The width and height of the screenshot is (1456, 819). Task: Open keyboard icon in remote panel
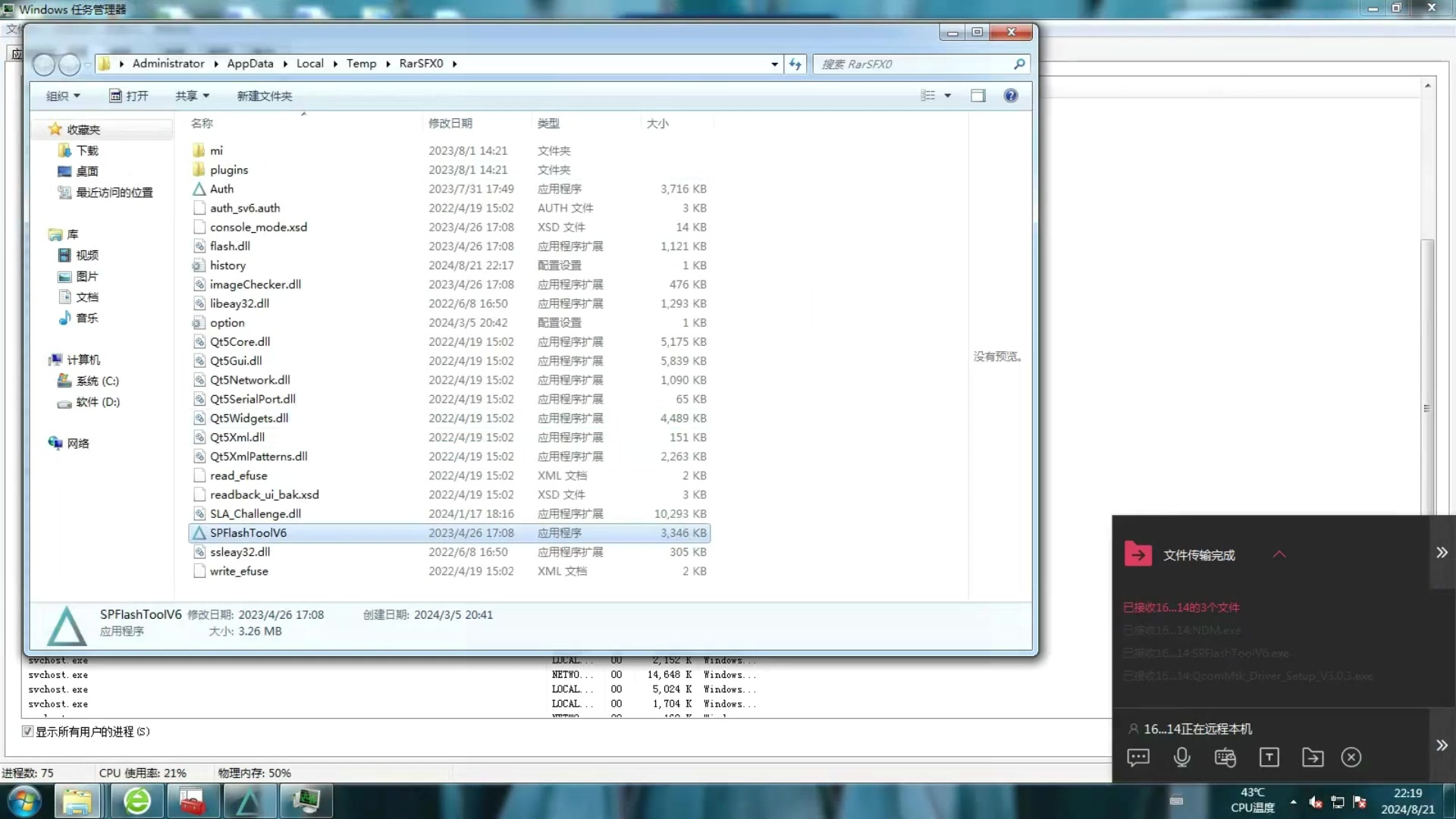tap(1225, 757)
